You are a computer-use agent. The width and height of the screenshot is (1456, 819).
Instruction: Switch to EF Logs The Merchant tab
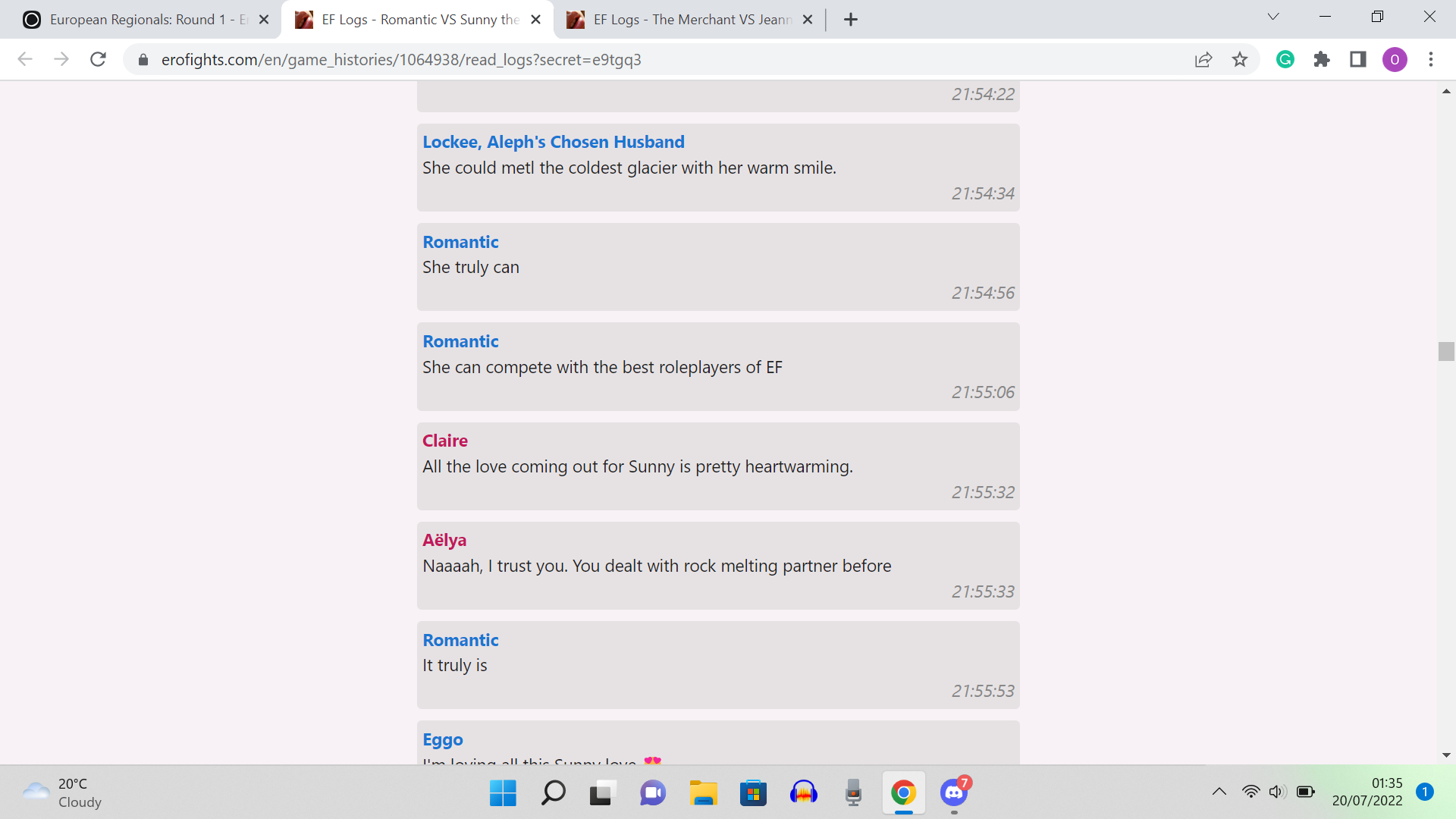[x=690, y=20]
